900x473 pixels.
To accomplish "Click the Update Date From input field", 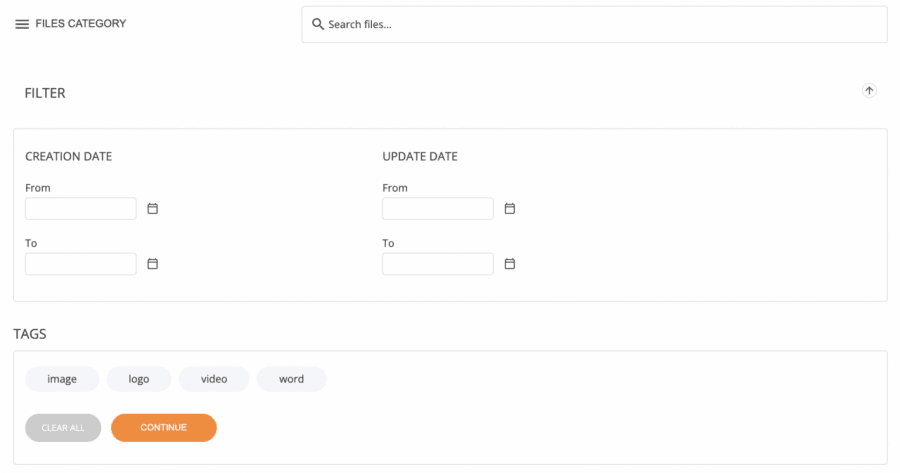I will pos(437,209).
